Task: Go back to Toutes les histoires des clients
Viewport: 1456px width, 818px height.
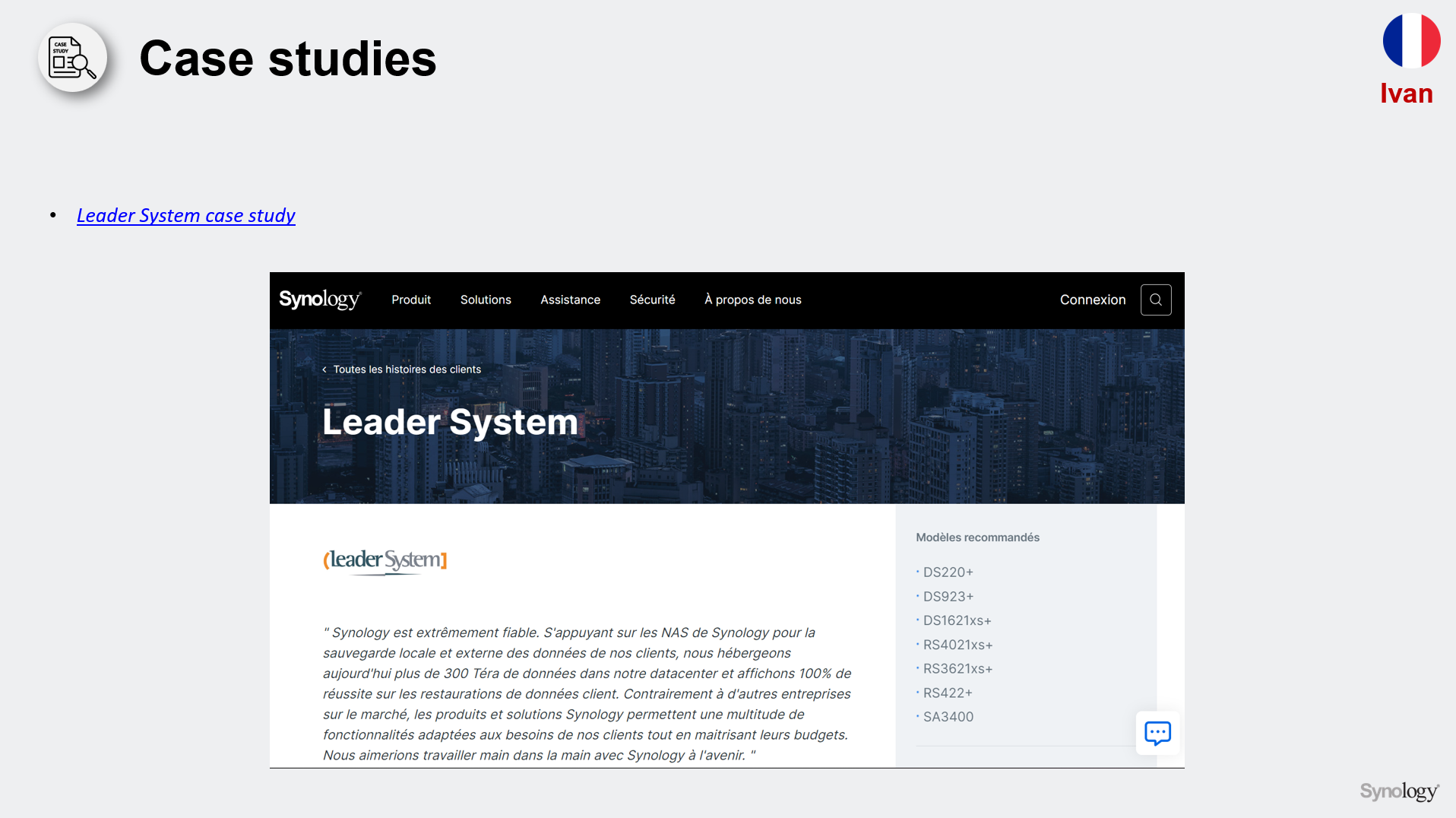Action: pos(407,369)
